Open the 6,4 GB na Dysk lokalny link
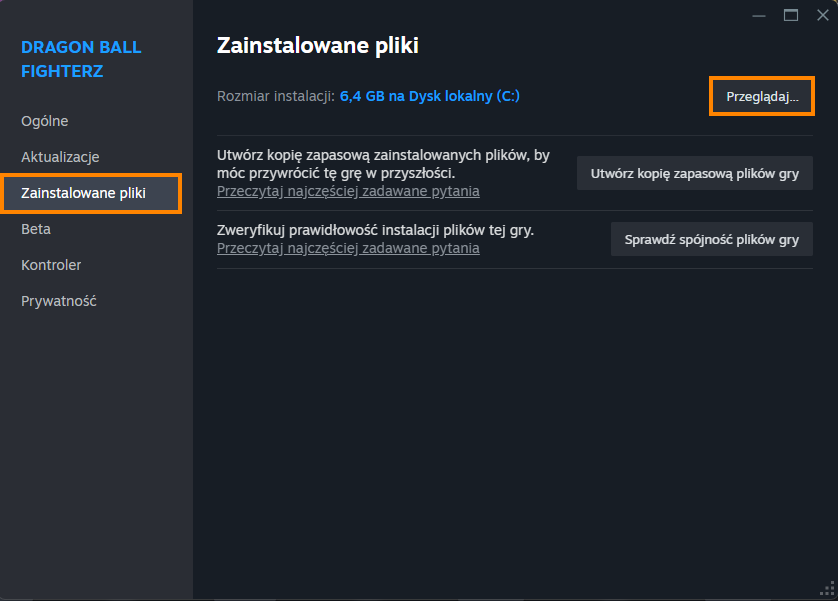Screen dimensions: 838x601 (x=430, y=96)
